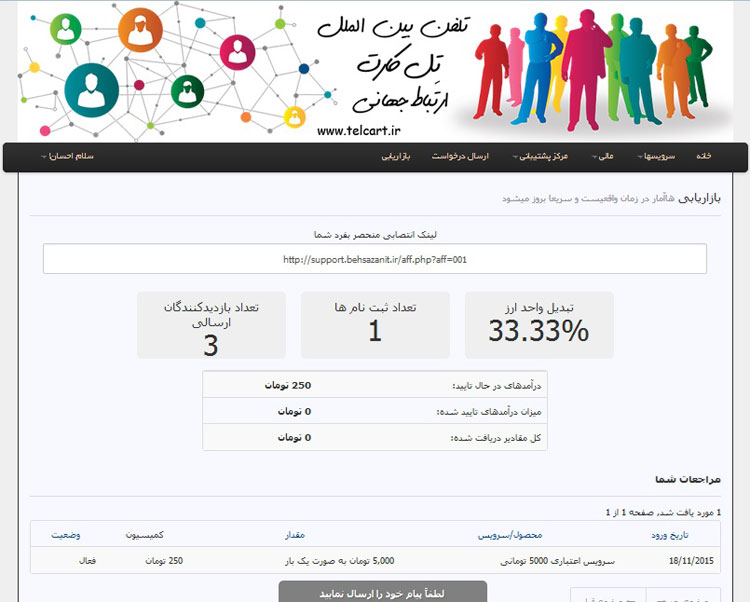
Task: Click the تبدیل واحد ارز 33.33% card
Action: point(539,325)
